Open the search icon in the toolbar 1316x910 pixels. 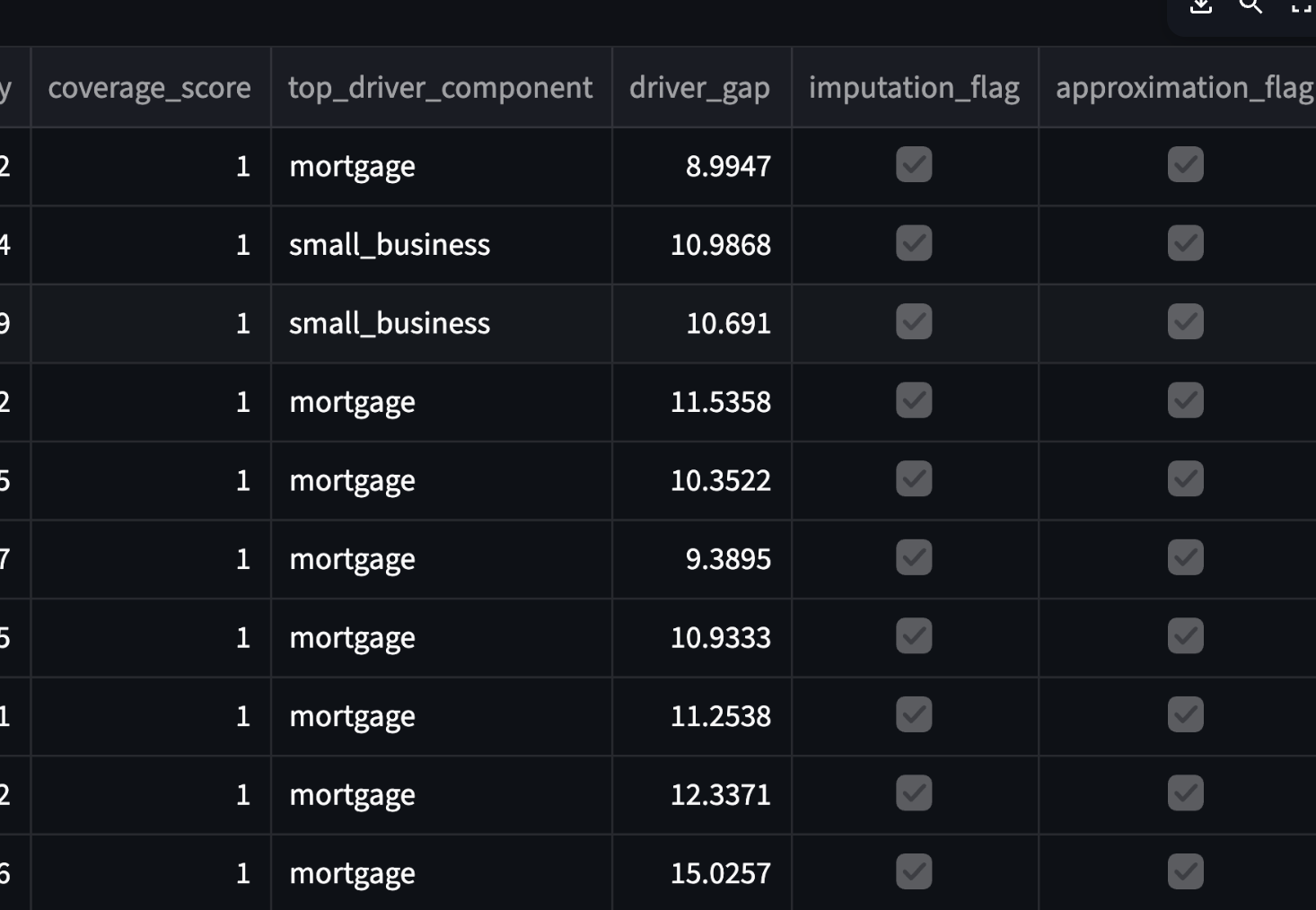1251,7
